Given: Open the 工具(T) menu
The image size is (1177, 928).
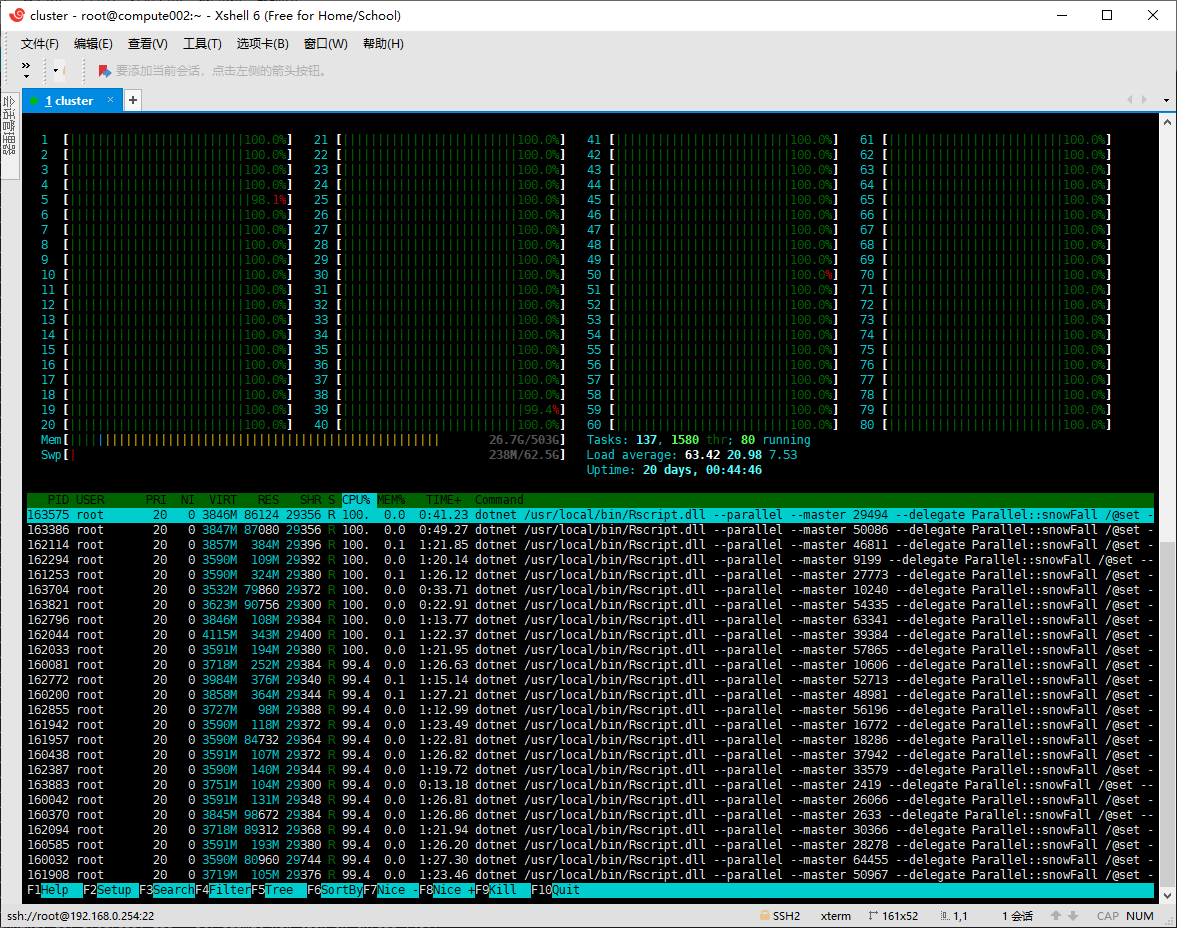Looking at the screenshot, I should [x=202, y=44].
